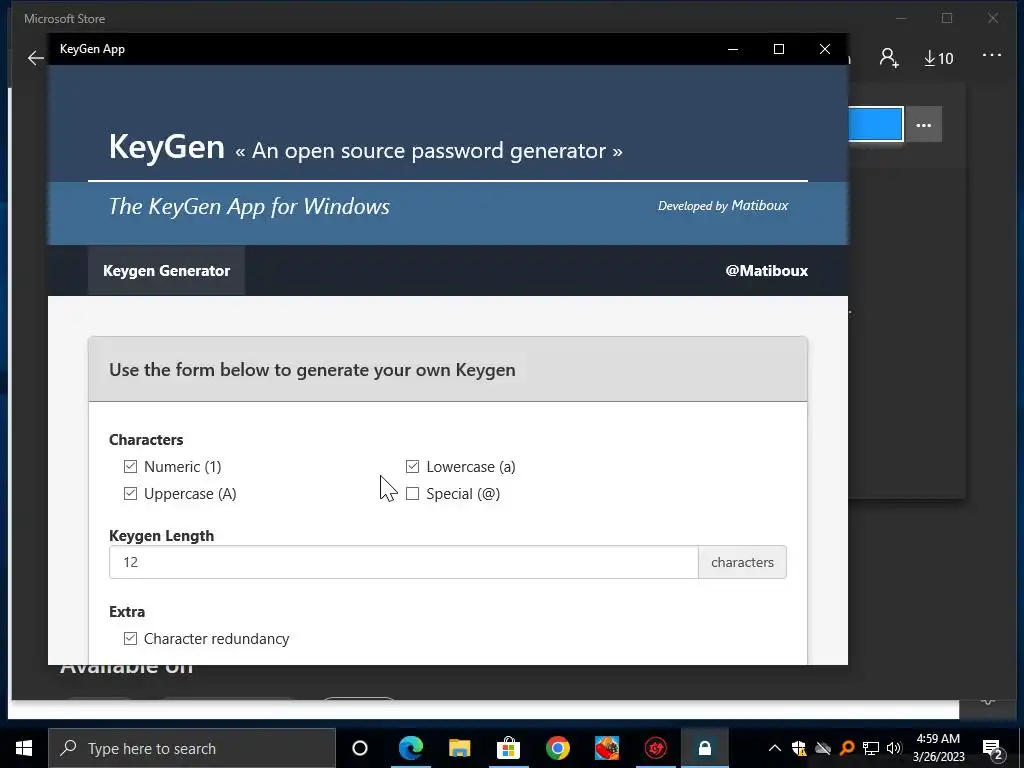This screenshot has width=1024, height=768.
Task: Select the KeyGen App lock taskbar icon
Action: coord(705,748)
